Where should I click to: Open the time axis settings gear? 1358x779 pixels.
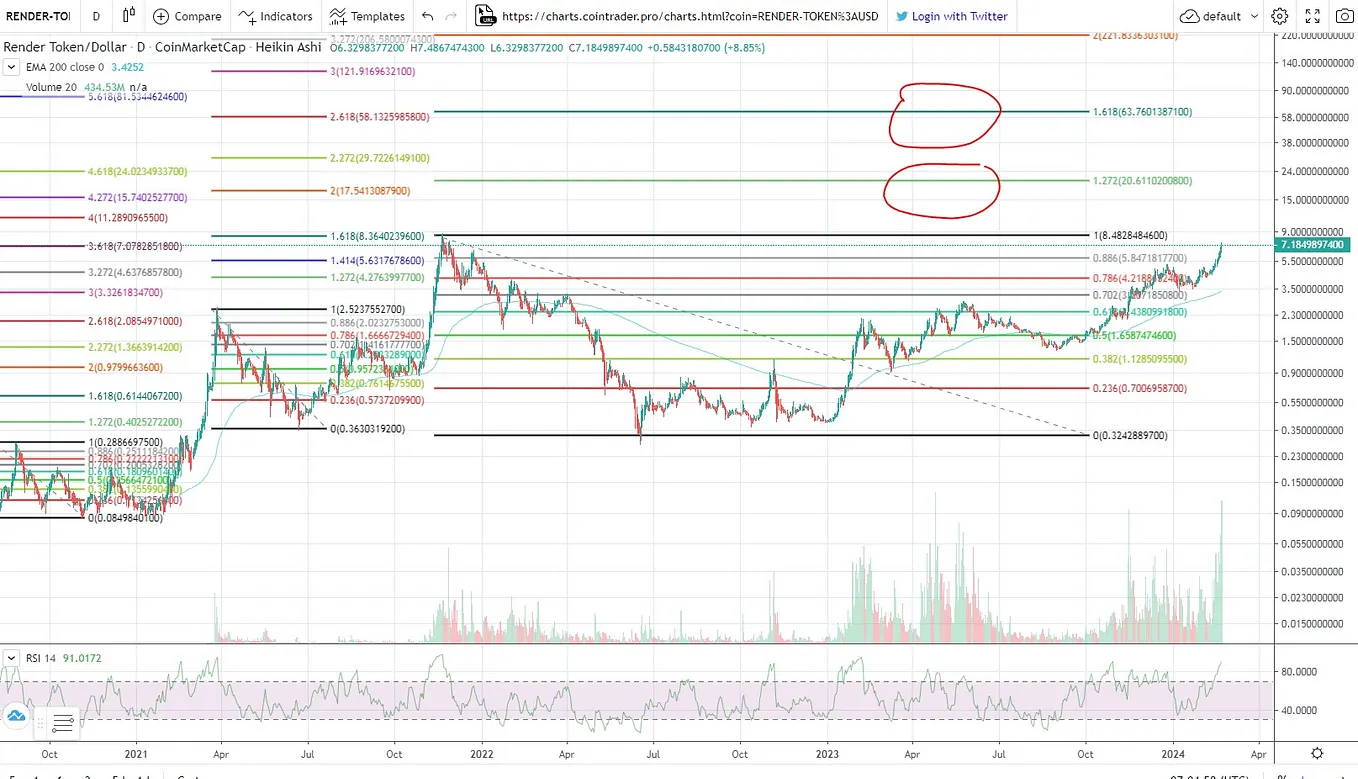1318,753
